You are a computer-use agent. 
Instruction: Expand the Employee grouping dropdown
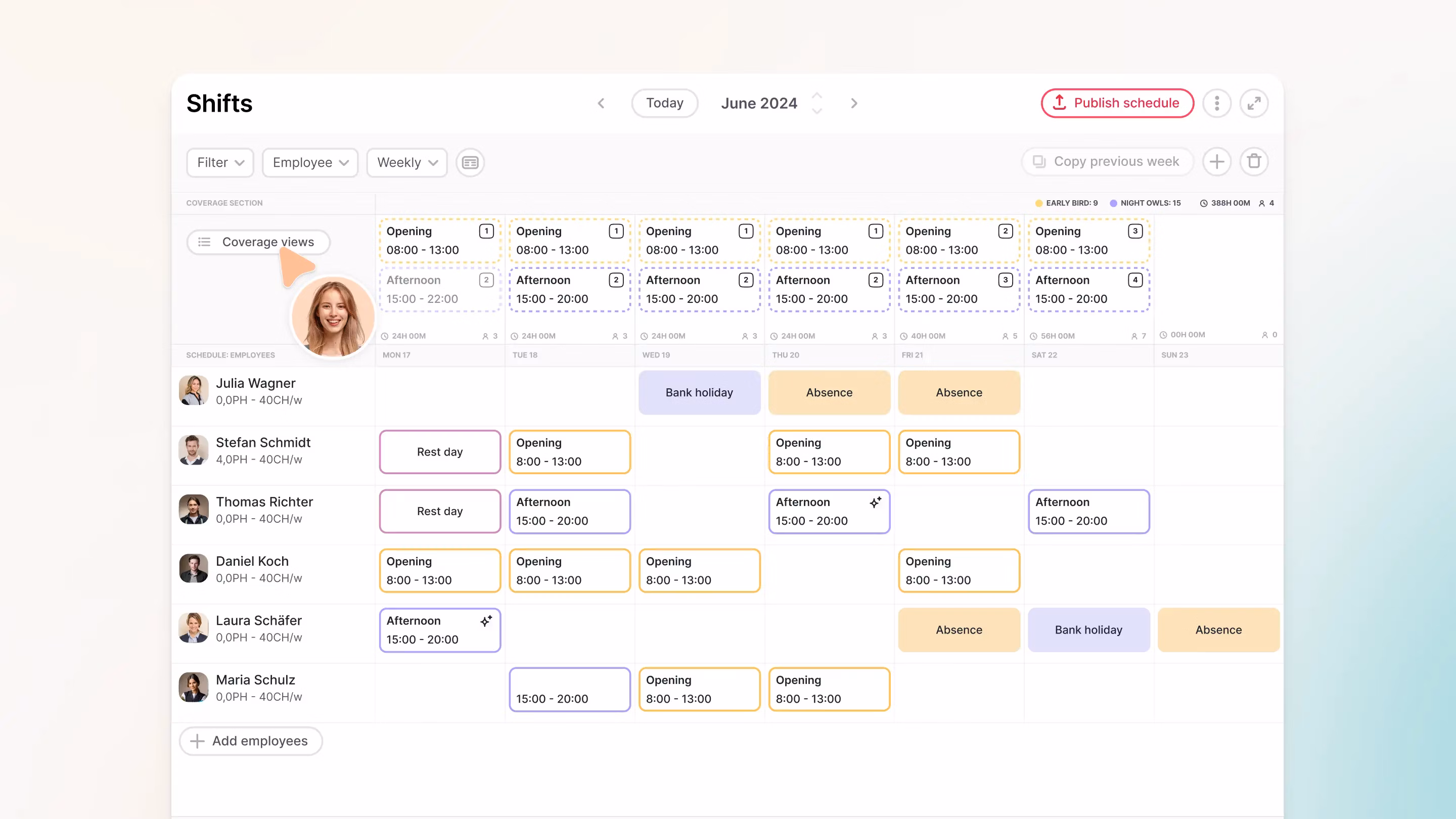tap(310, 163)
